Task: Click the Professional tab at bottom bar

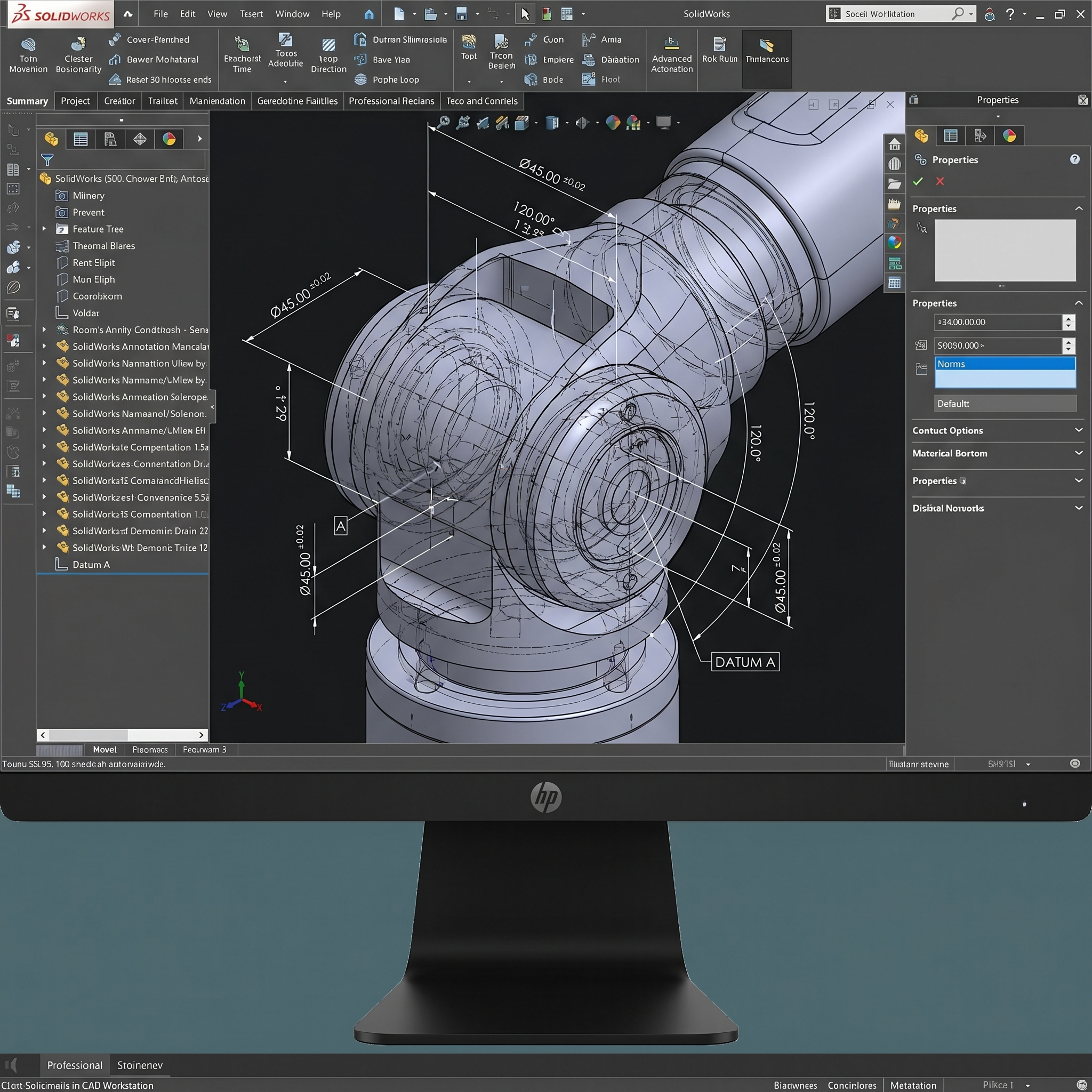Action: pyautogui.click(x=75, y=1065)
